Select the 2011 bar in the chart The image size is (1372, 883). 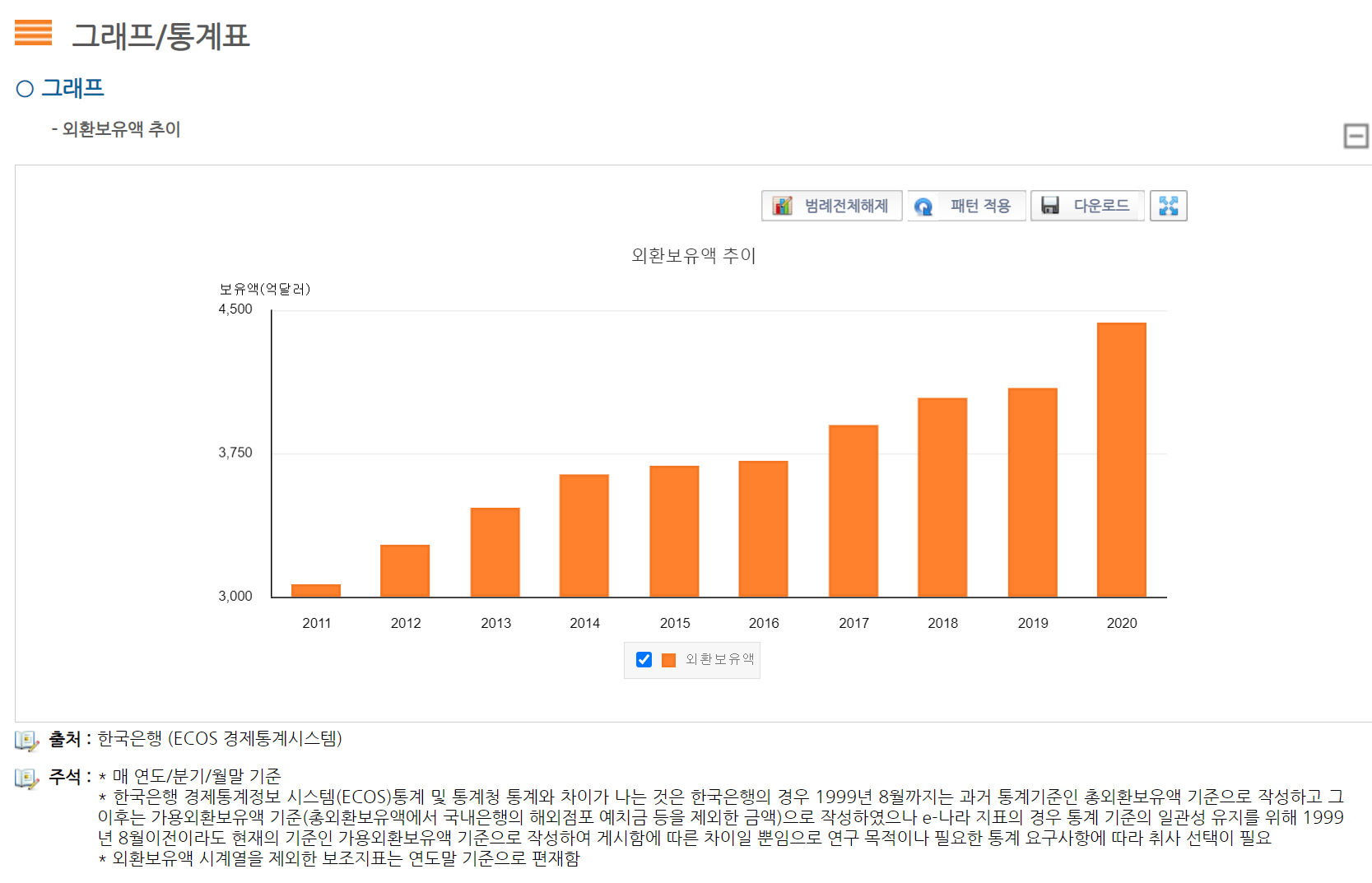click(x=316, y=591)
